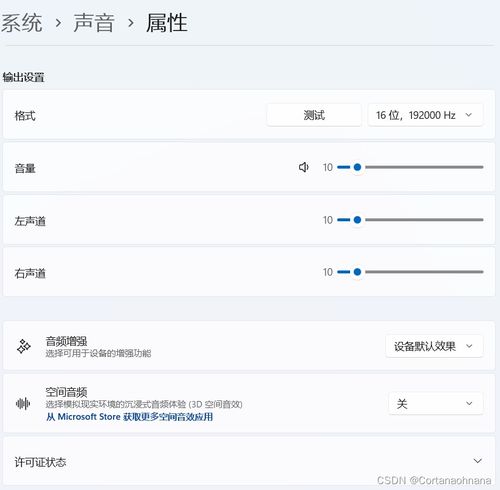Click the audio enhancement sparkle icon
The image size is (500, 490).
24,346
